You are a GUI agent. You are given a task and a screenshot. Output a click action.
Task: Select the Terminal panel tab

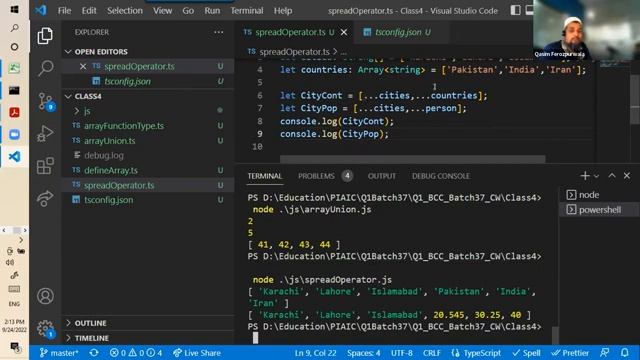point(264,176)
